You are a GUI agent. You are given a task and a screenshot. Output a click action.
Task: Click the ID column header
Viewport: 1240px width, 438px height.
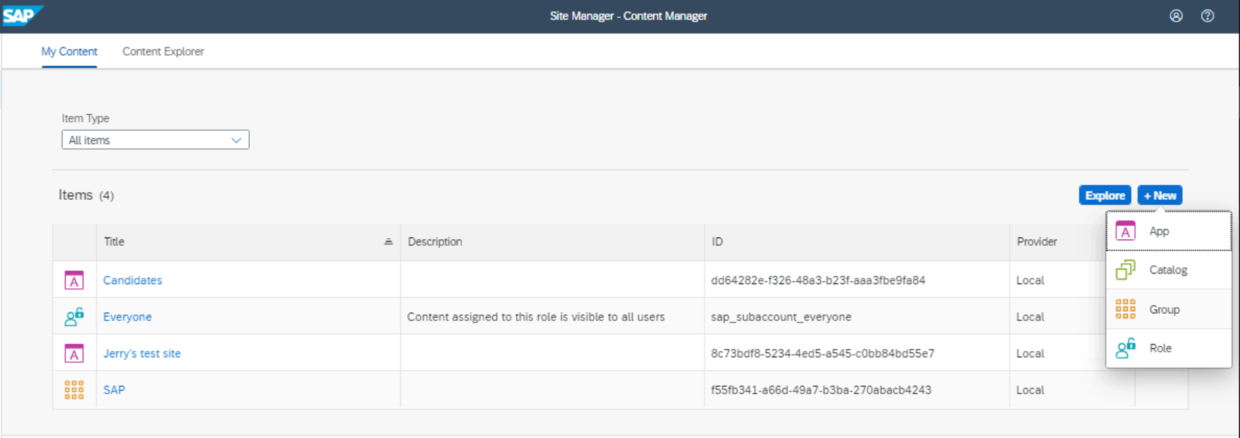857,242
